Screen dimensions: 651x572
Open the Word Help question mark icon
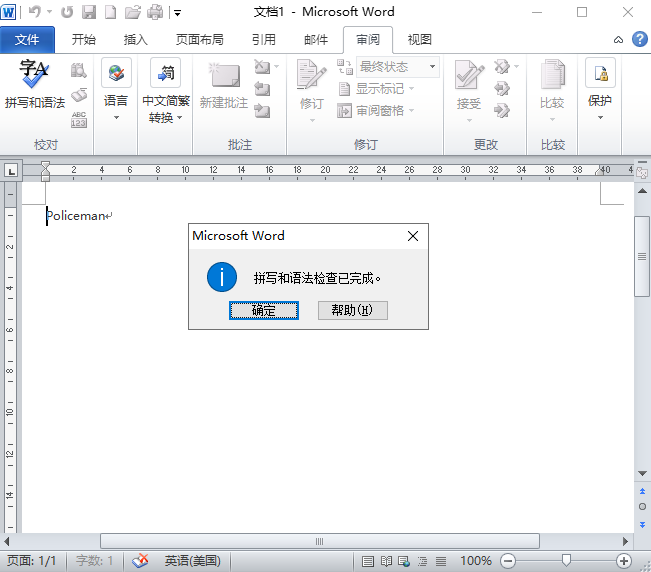click(638, 40)
